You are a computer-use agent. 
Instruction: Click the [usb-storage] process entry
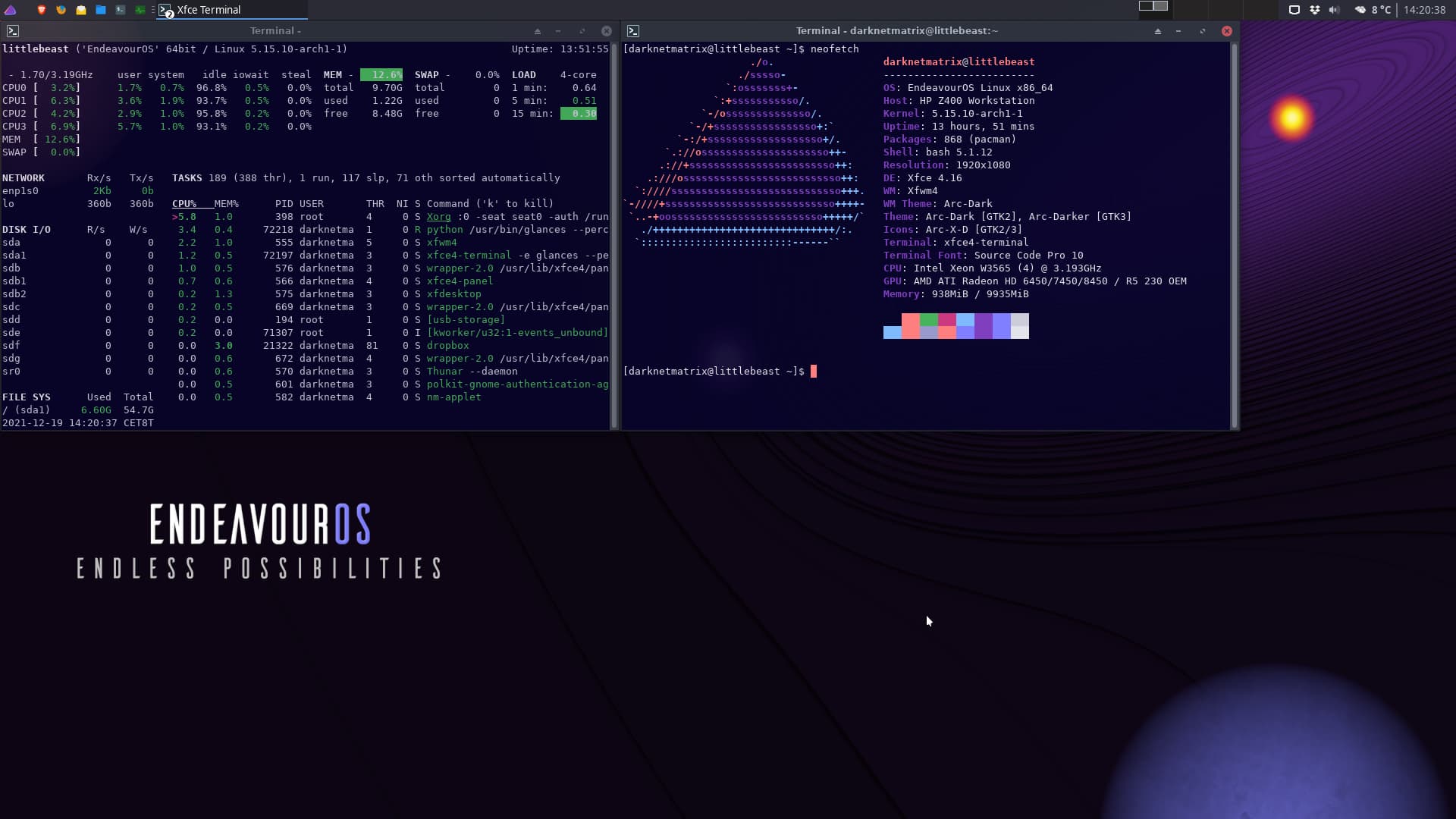[x=466, y=319]
